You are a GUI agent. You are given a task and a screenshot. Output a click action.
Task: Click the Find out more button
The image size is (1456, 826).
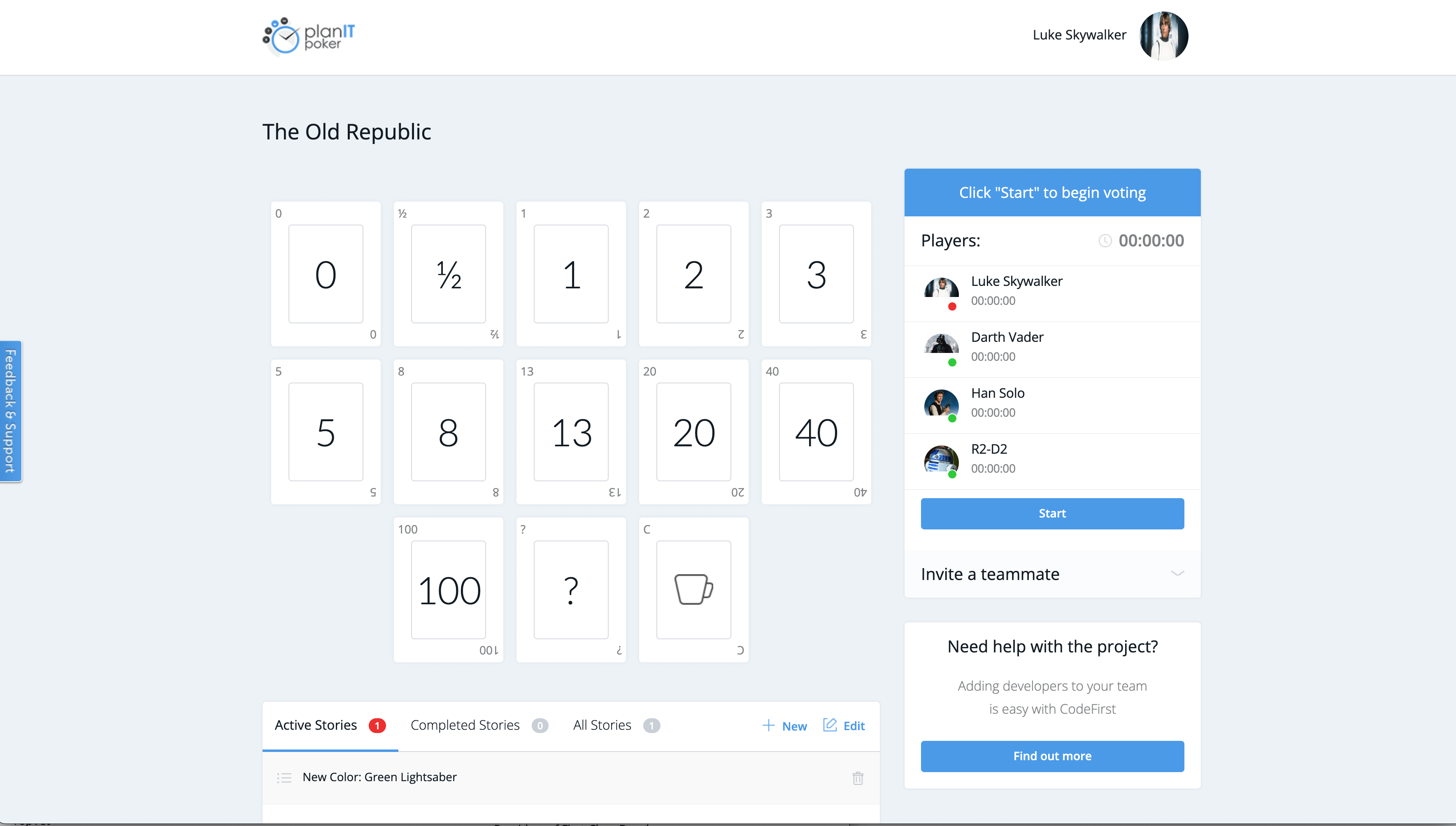click(1052, 756)
